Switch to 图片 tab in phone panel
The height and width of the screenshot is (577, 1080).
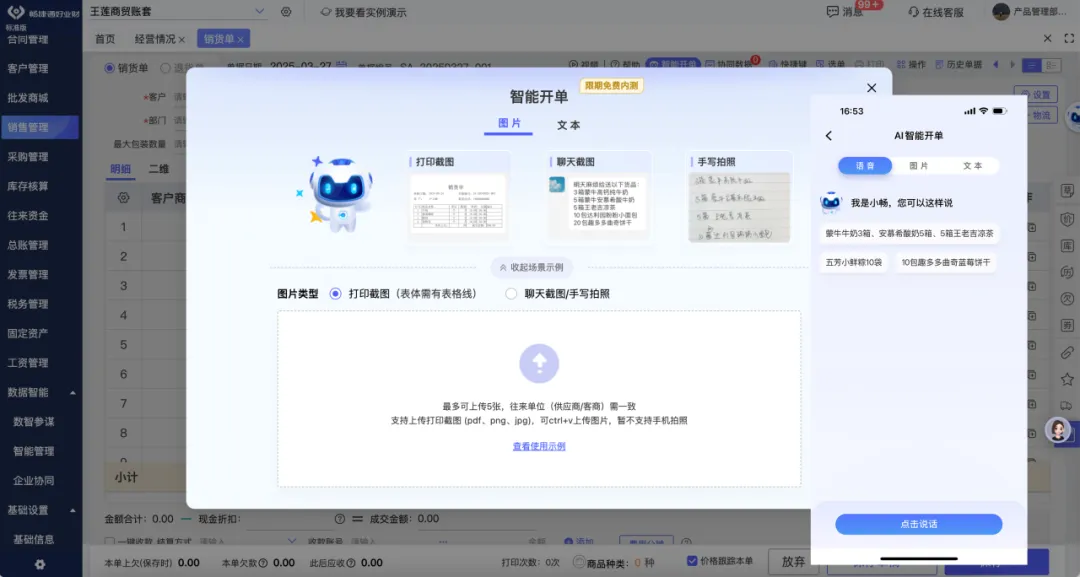click(918, 166)
